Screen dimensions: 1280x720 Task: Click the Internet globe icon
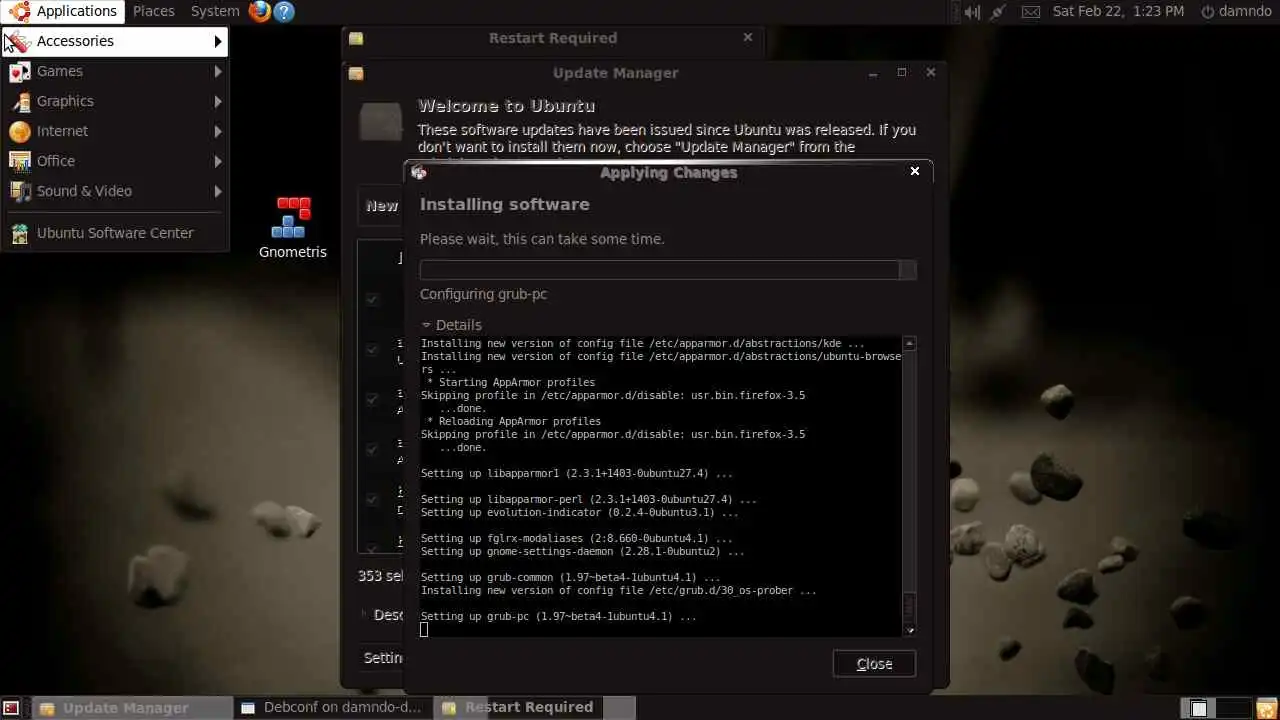pyautogui.click(x=20, y=131)
